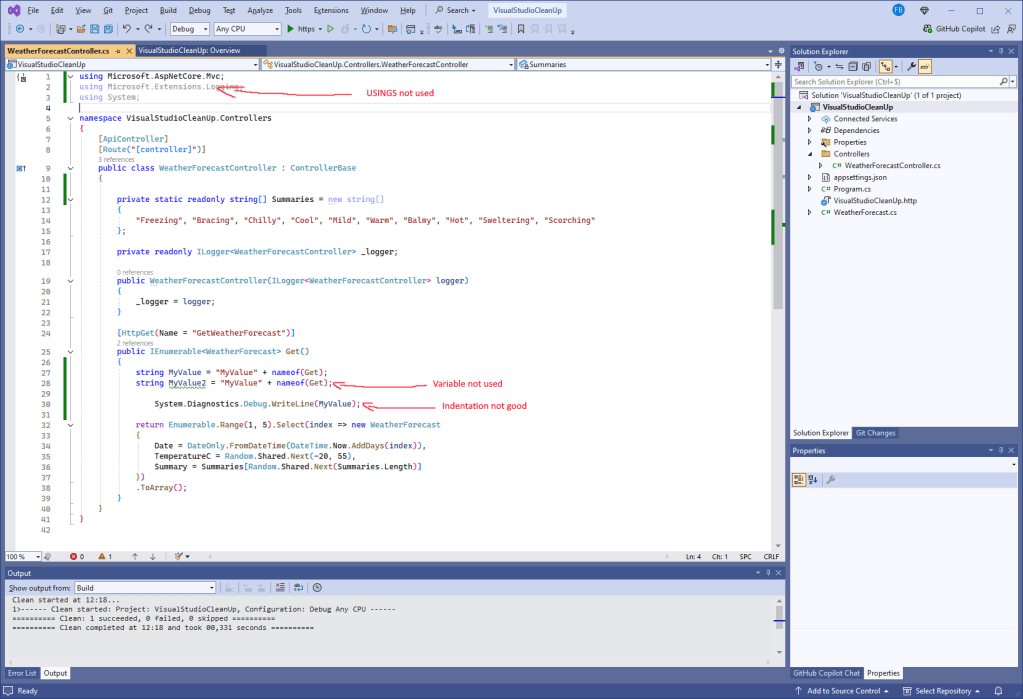This screenshot has height=699, width=1023.
Task: Toggle Preview Selected Items in Solution Explorer
Action: point(925,66)
